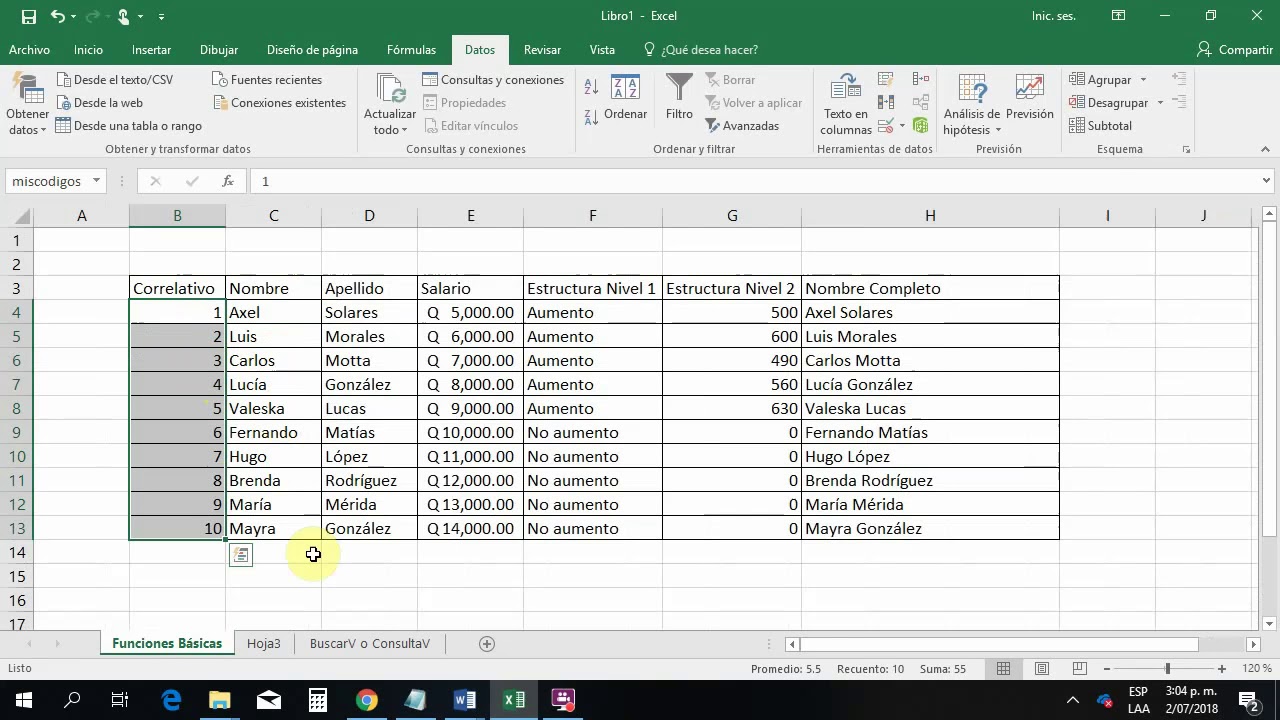Screen dimensions: 1280x720
Task: Click the Ocultar detalle outline icon
Action: tap(1179, 102)
